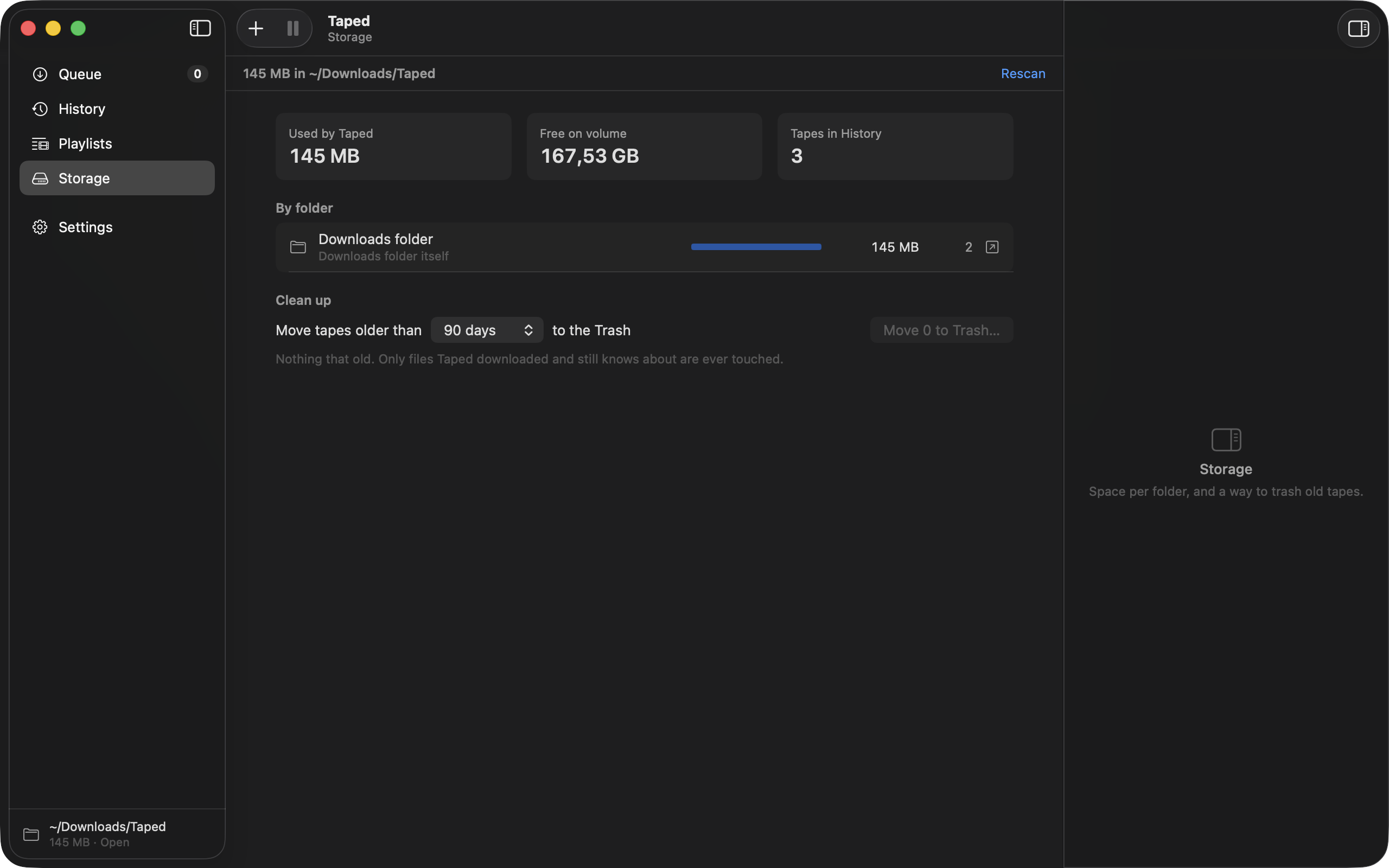Image resolution: width=1389 pixels, height=868 pixels.
Task: Click the Tapes in History card
Action: click(895, 146)
